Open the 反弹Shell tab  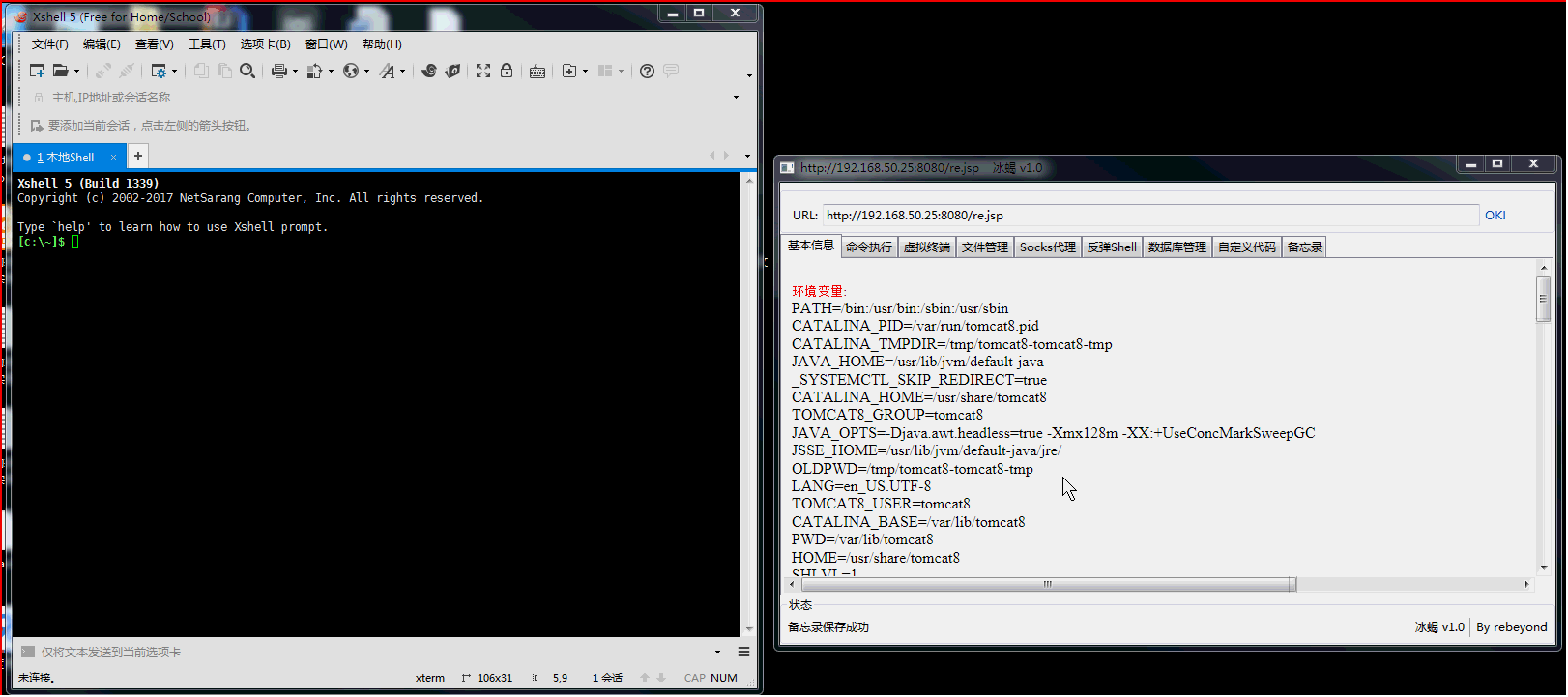1111,247
